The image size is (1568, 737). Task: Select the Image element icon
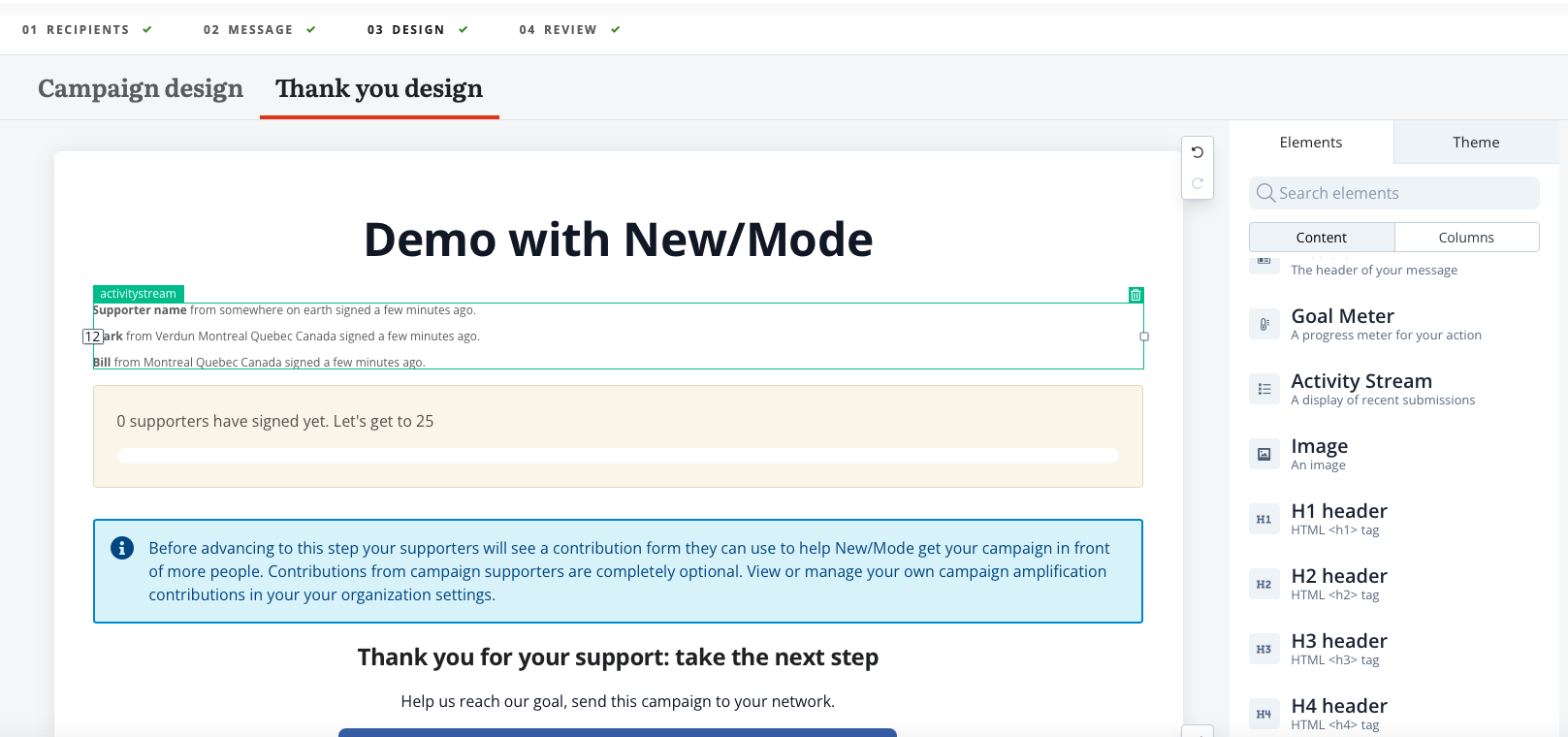click(x=1264, y=454)
